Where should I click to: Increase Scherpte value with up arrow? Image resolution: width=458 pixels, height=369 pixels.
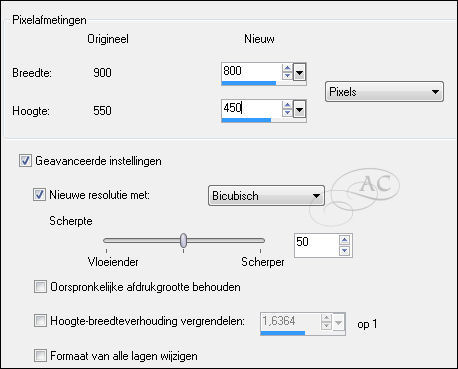click(x=344, y=240)
